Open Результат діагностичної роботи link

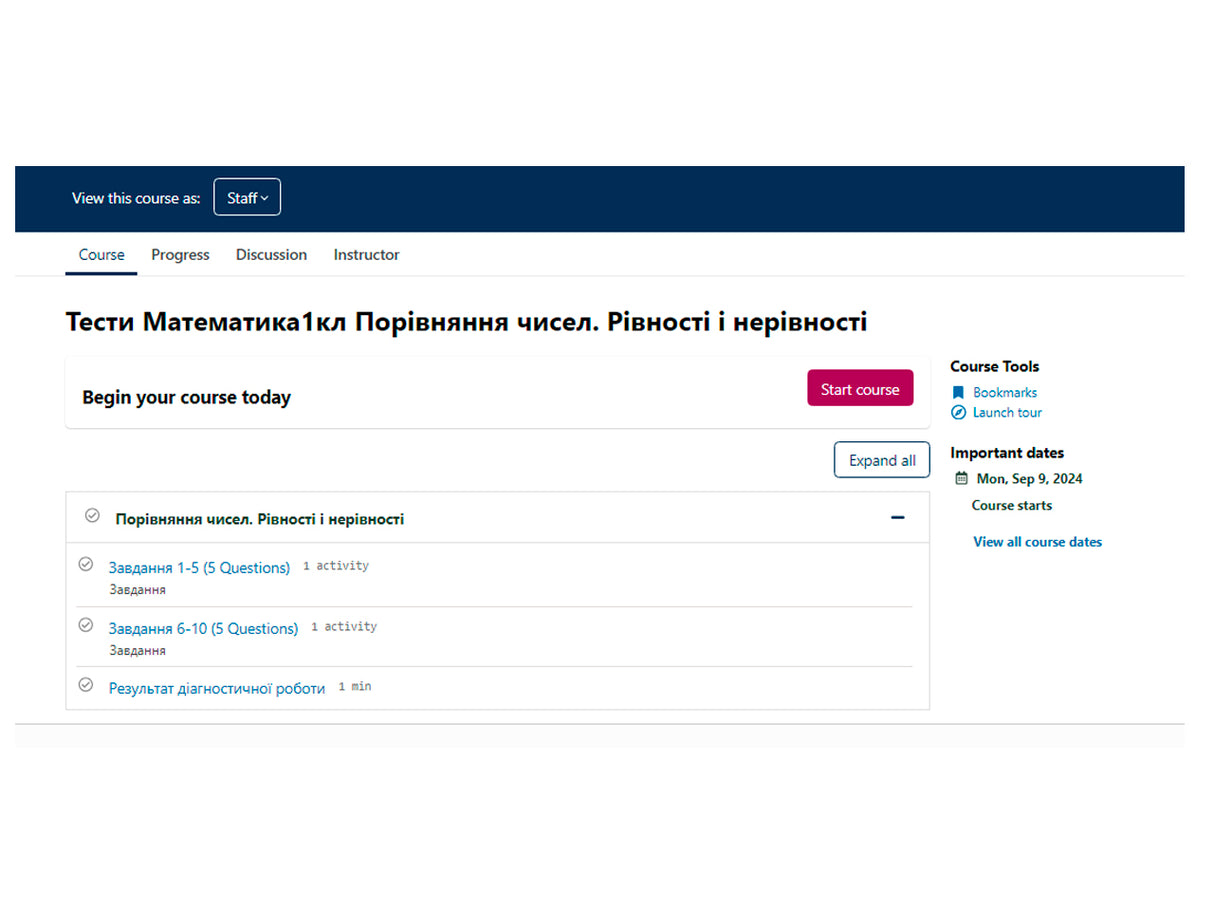pyautogui.click(x=217, y=689)
